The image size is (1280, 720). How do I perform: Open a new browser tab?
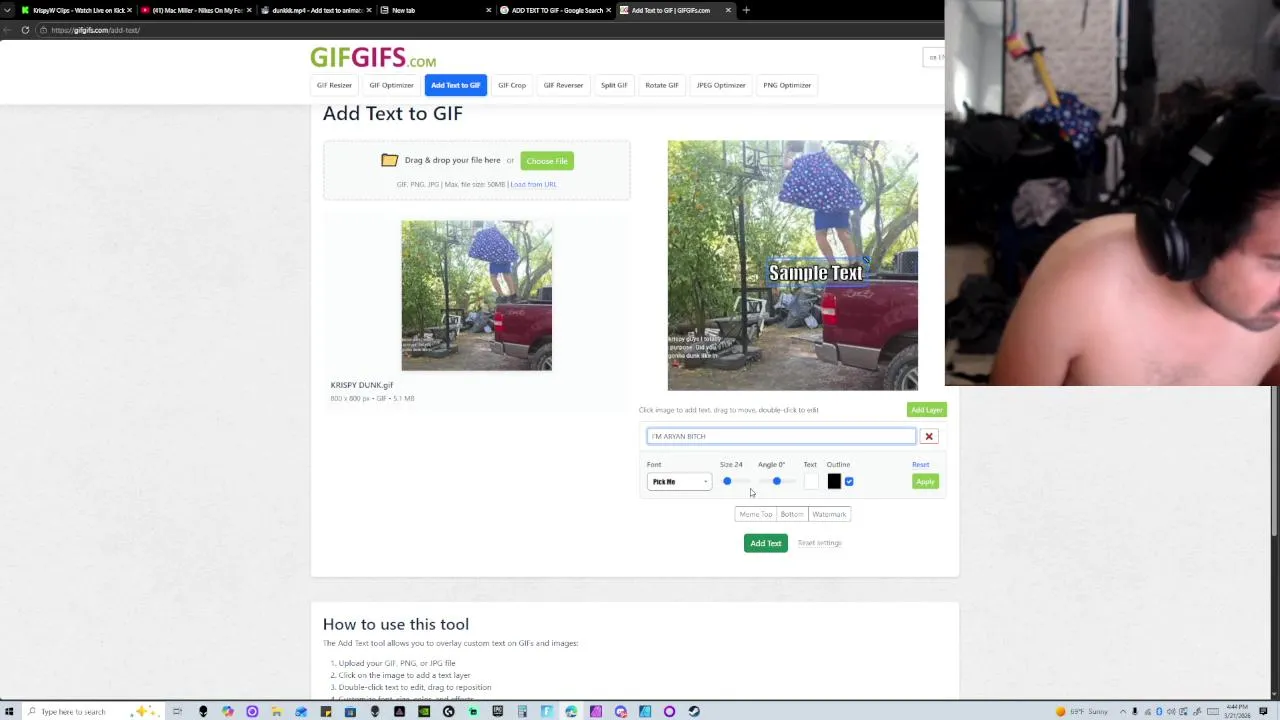[746, 10]
